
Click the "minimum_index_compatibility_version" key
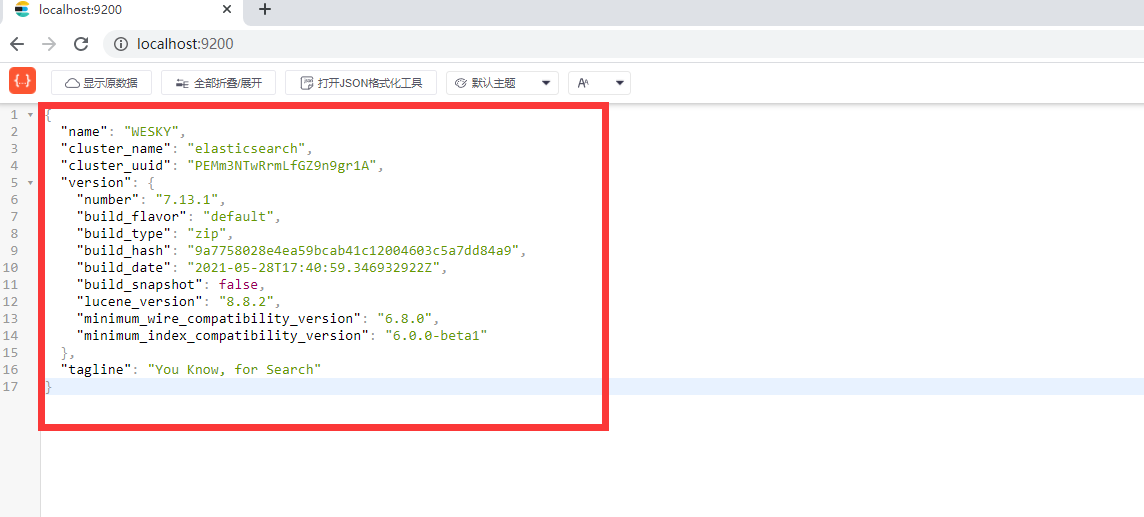point(223,335)
